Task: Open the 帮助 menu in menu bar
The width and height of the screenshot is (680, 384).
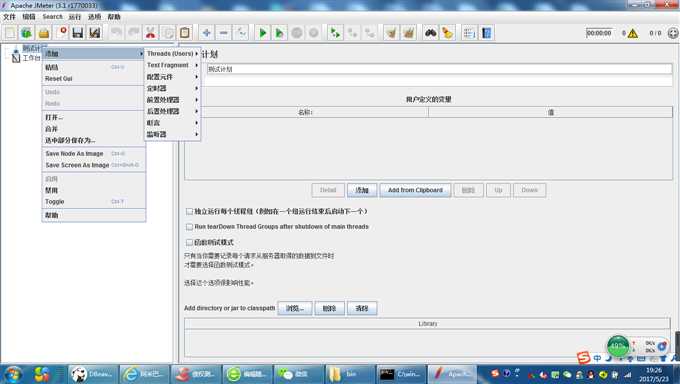Action: pos(114,16)
